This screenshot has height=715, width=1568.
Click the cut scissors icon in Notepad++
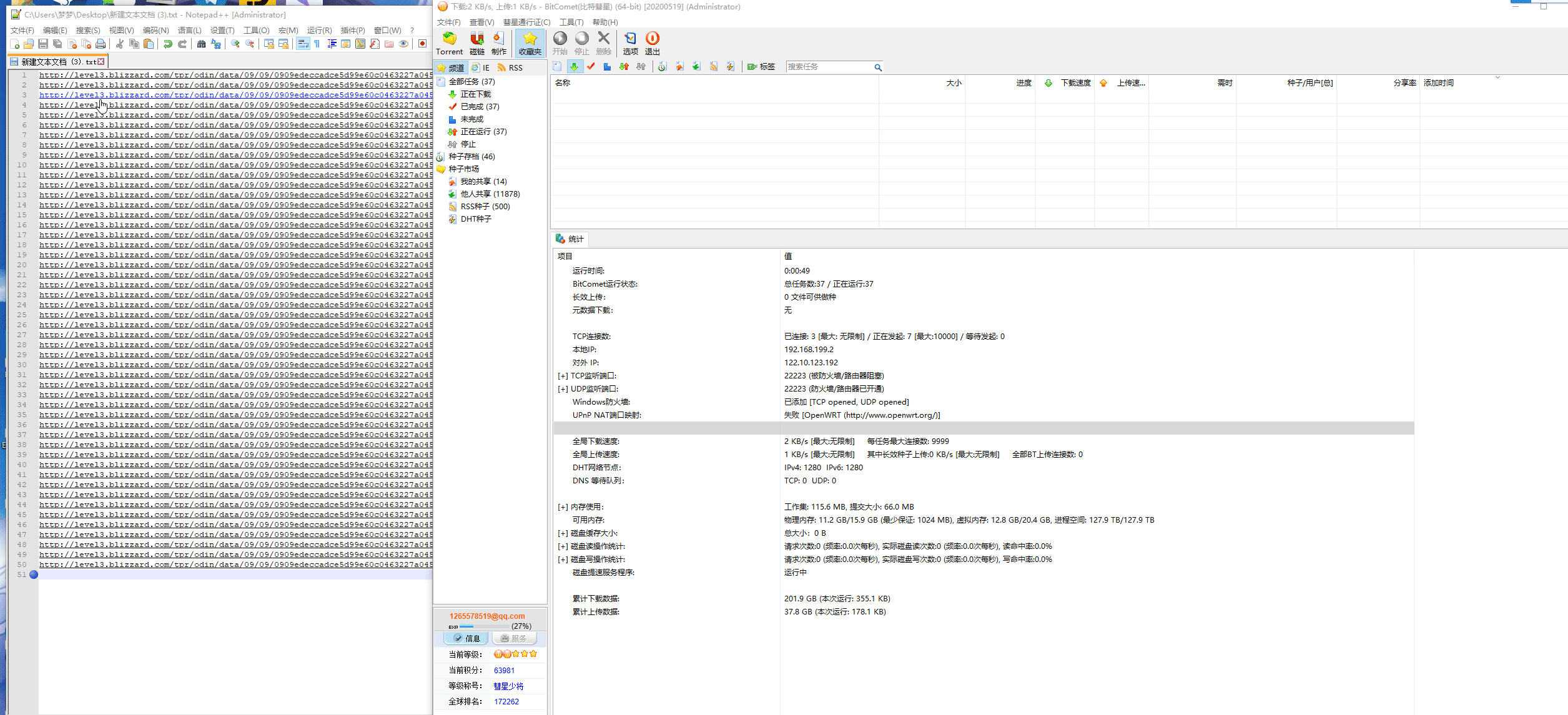(120, 44)
